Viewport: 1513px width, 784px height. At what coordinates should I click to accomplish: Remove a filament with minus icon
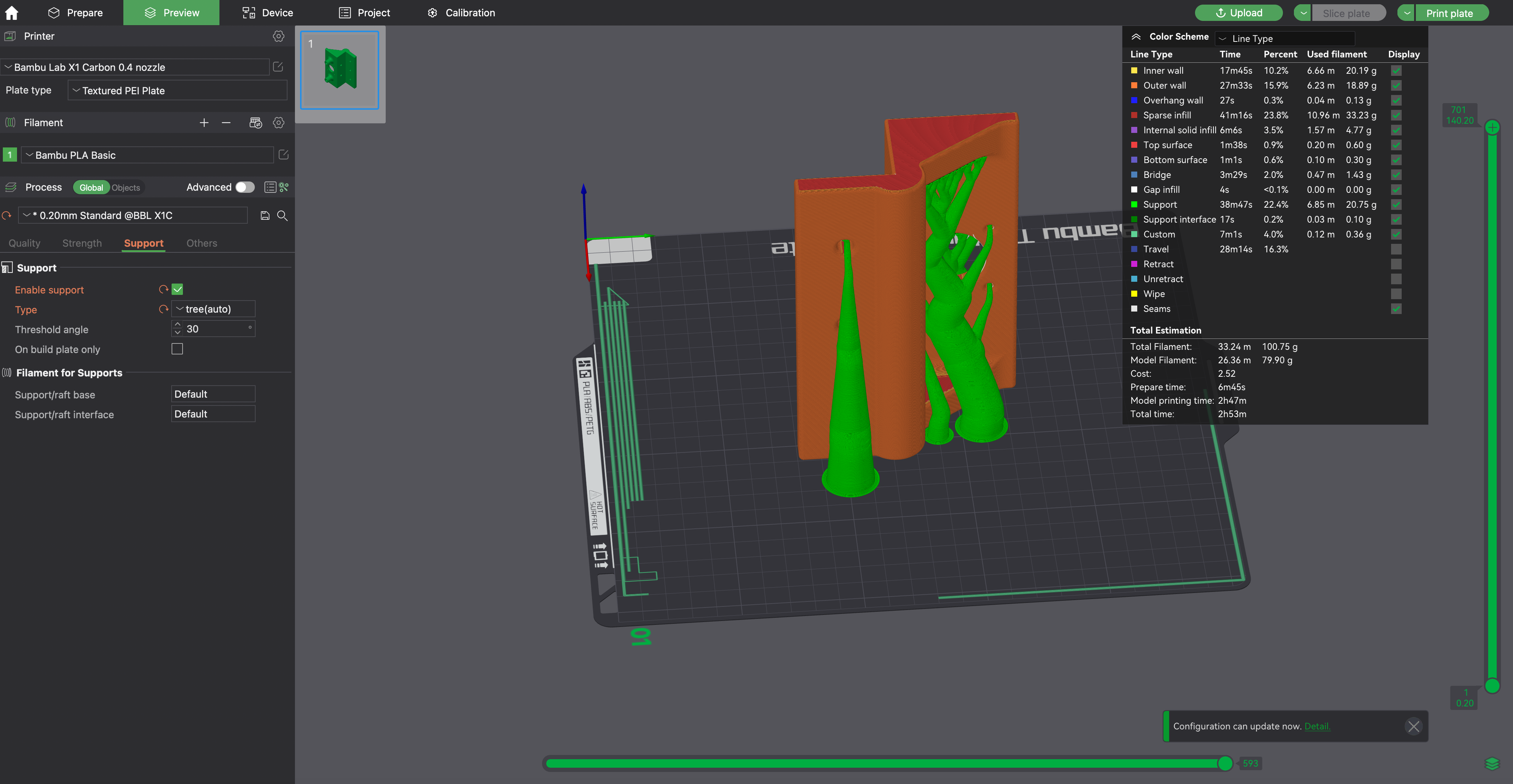point(226,123)
